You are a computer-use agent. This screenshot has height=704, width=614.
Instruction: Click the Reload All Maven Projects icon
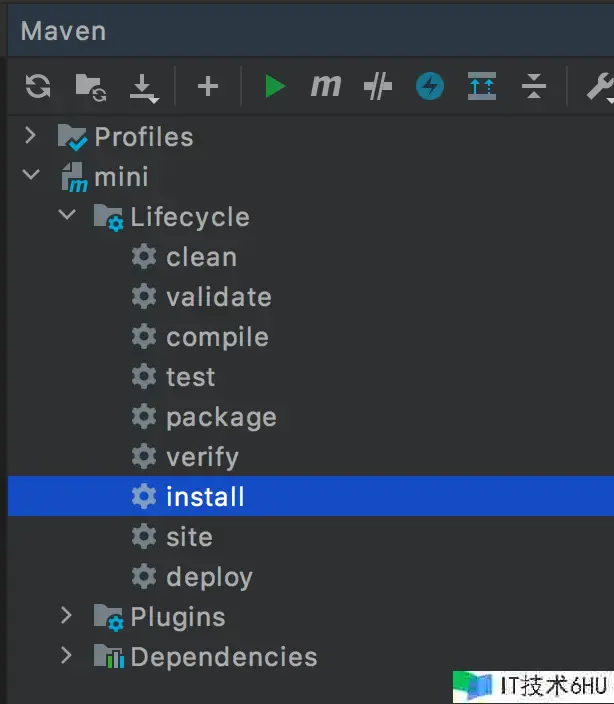38,87
